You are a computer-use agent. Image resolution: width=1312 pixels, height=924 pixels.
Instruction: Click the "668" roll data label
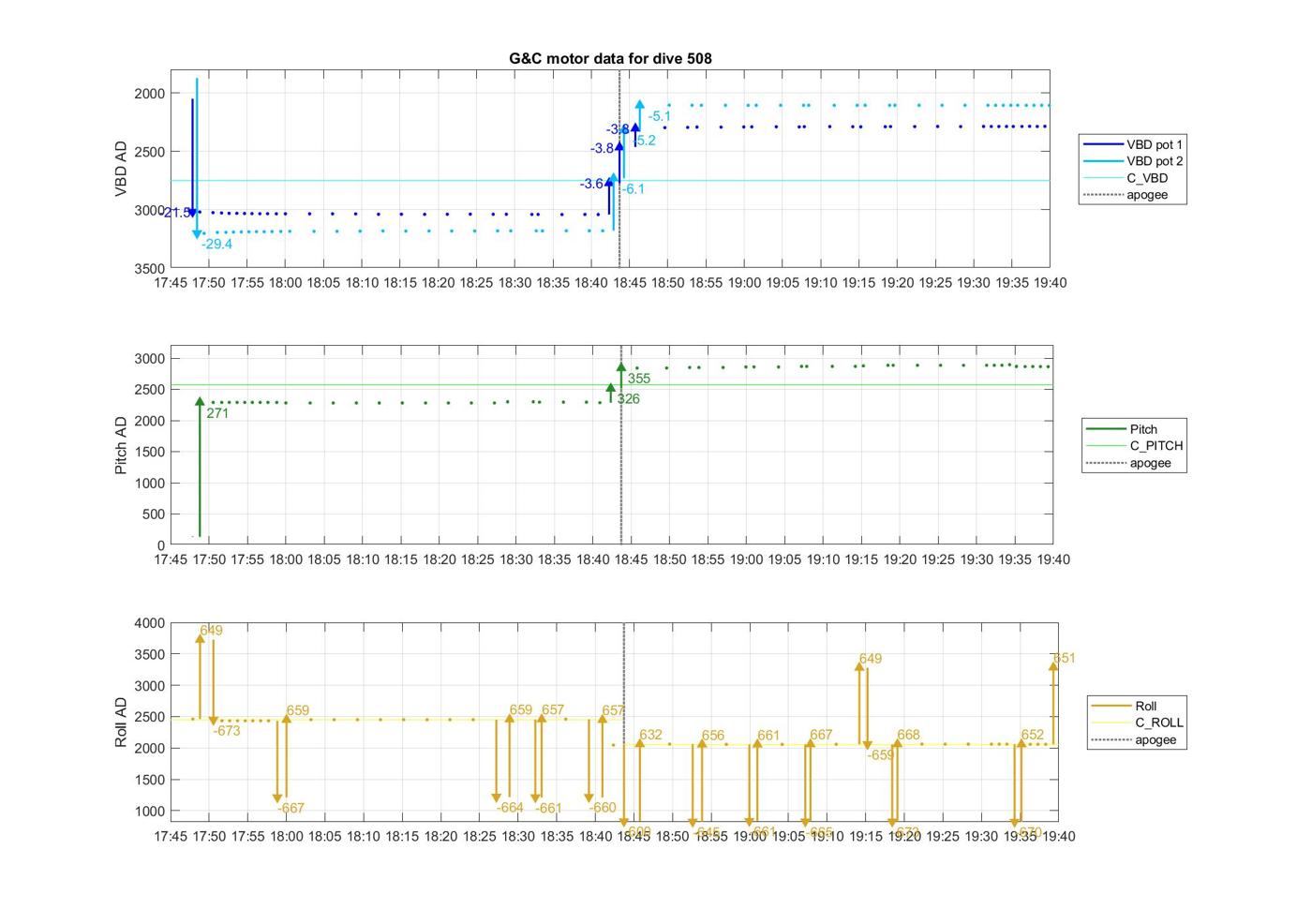point(908,735)
